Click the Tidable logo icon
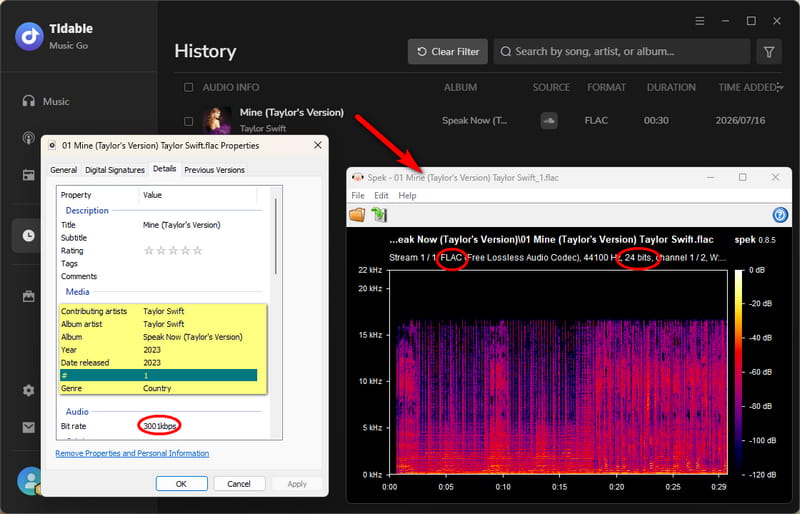The height and width of the screenshot is (514, 800). [x=29, y=36]
